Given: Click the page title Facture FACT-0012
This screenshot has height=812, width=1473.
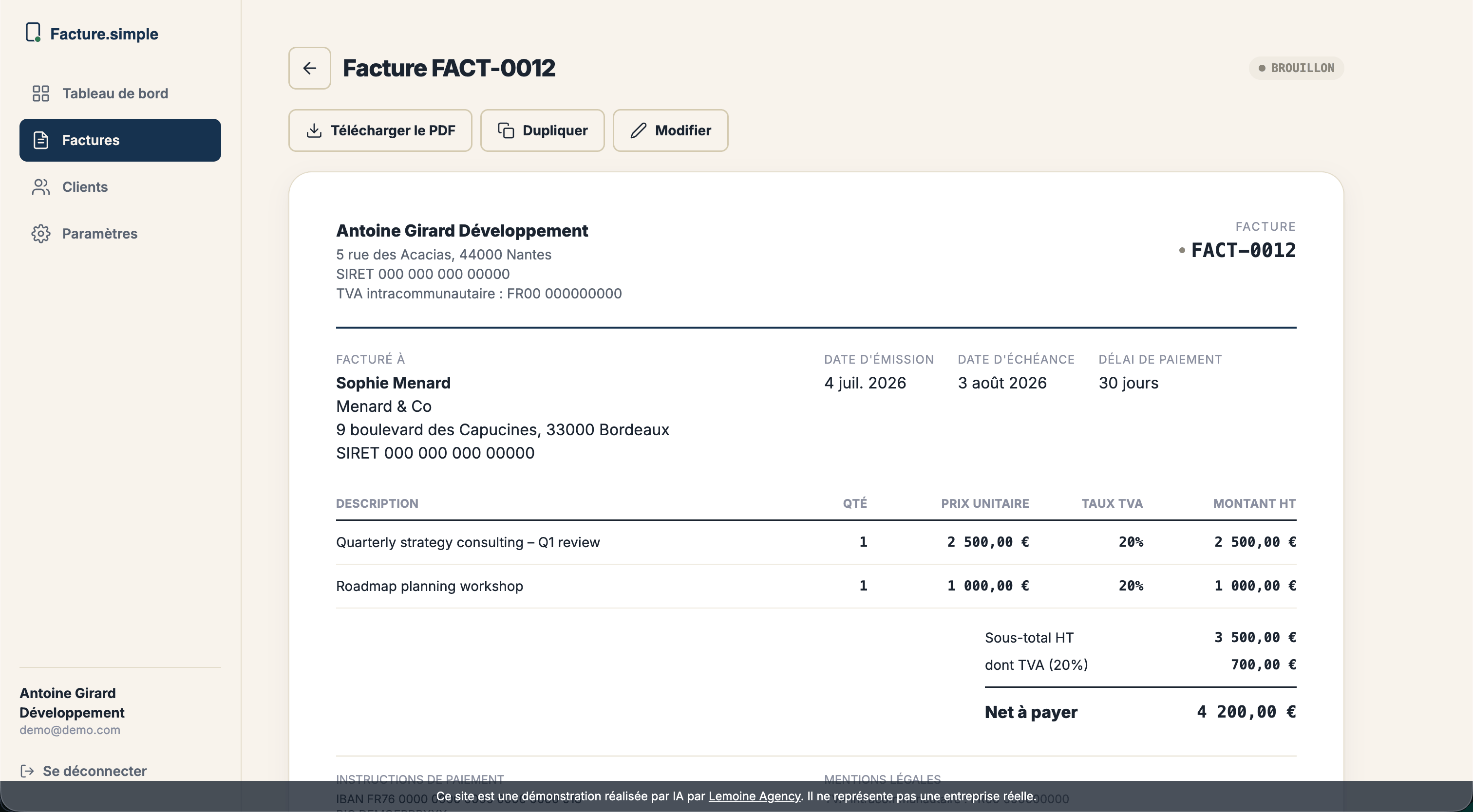Looking at the screenshot, I should [449, 68].
